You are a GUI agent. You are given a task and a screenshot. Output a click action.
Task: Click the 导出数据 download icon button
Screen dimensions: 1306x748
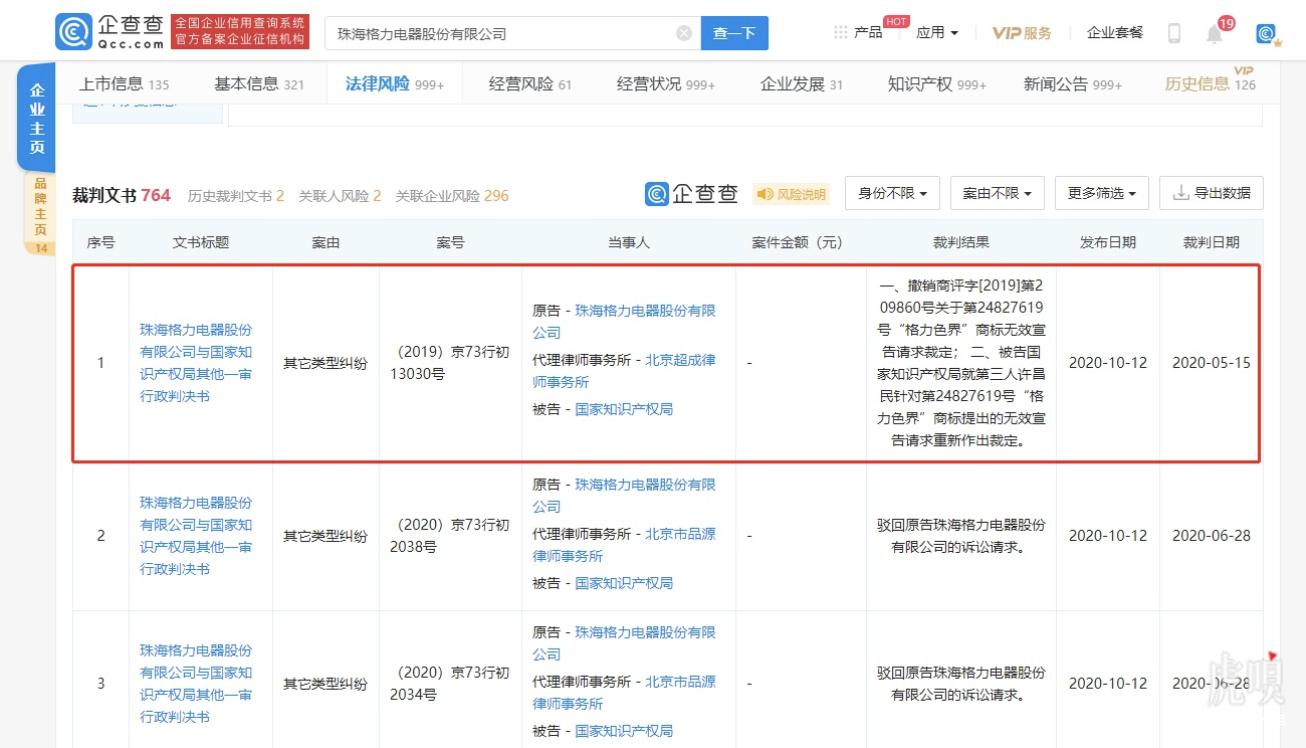click(x=1211, y=193)
